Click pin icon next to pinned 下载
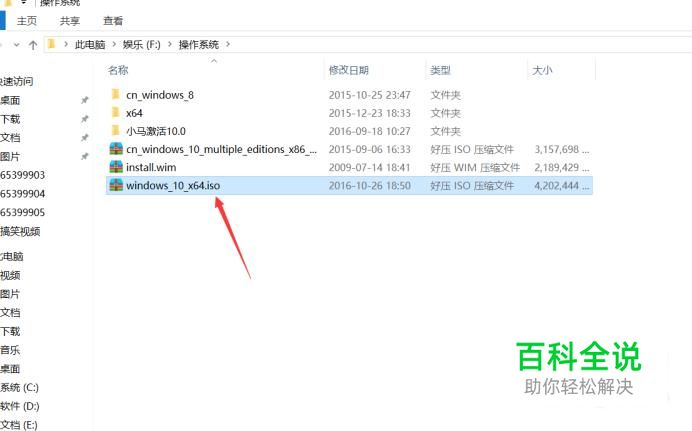This screenshot has width=692, height=431. pyautogui.click(x=85, y=119)
